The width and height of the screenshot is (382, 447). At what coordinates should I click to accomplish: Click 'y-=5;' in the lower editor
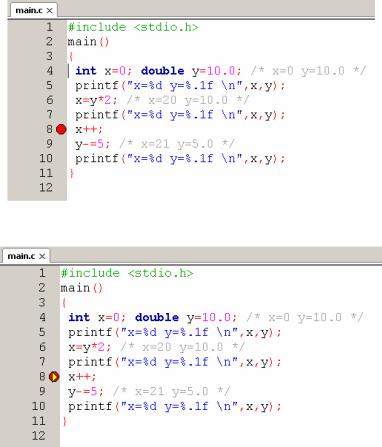pyautogui.click(x=86, y=391)
